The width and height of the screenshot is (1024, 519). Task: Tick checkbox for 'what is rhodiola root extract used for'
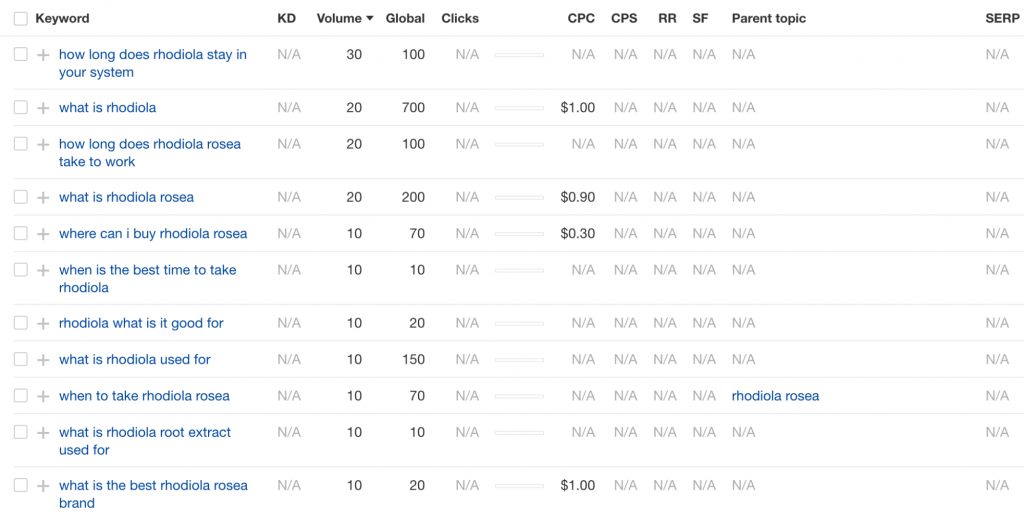(x=21, y=432)
